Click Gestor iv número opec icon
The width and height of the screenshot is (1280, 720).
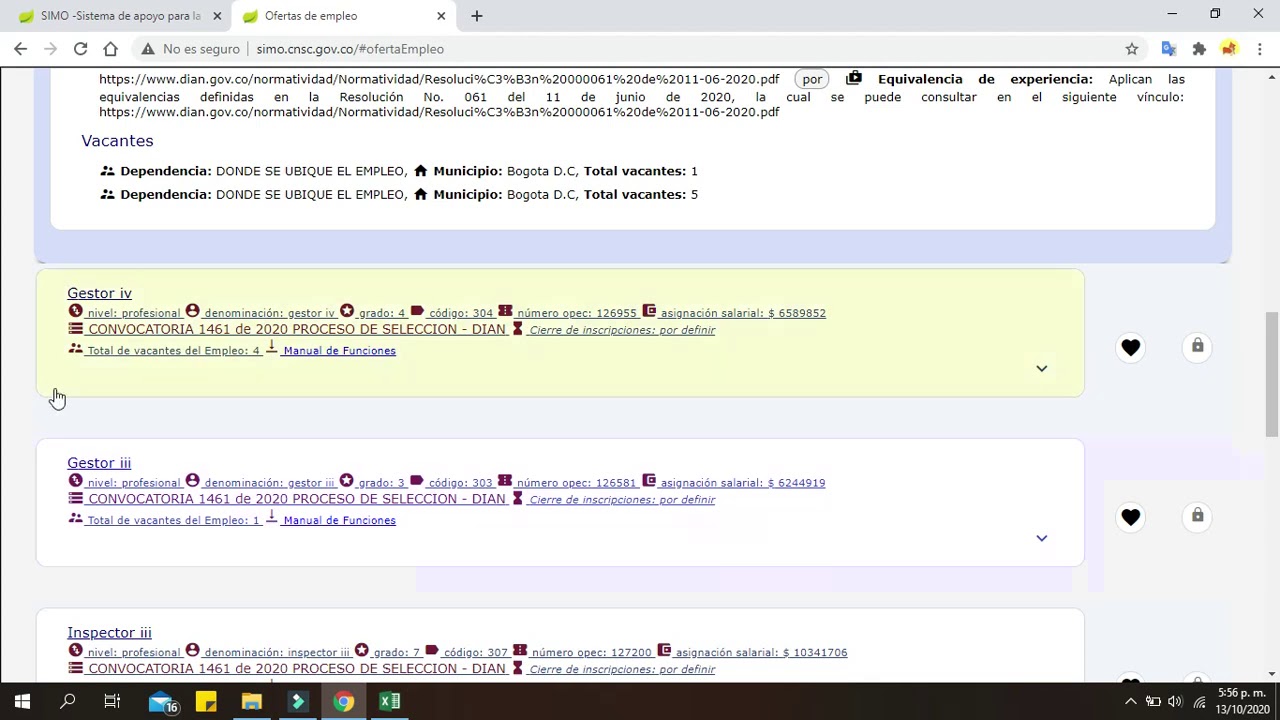point(505,311)
